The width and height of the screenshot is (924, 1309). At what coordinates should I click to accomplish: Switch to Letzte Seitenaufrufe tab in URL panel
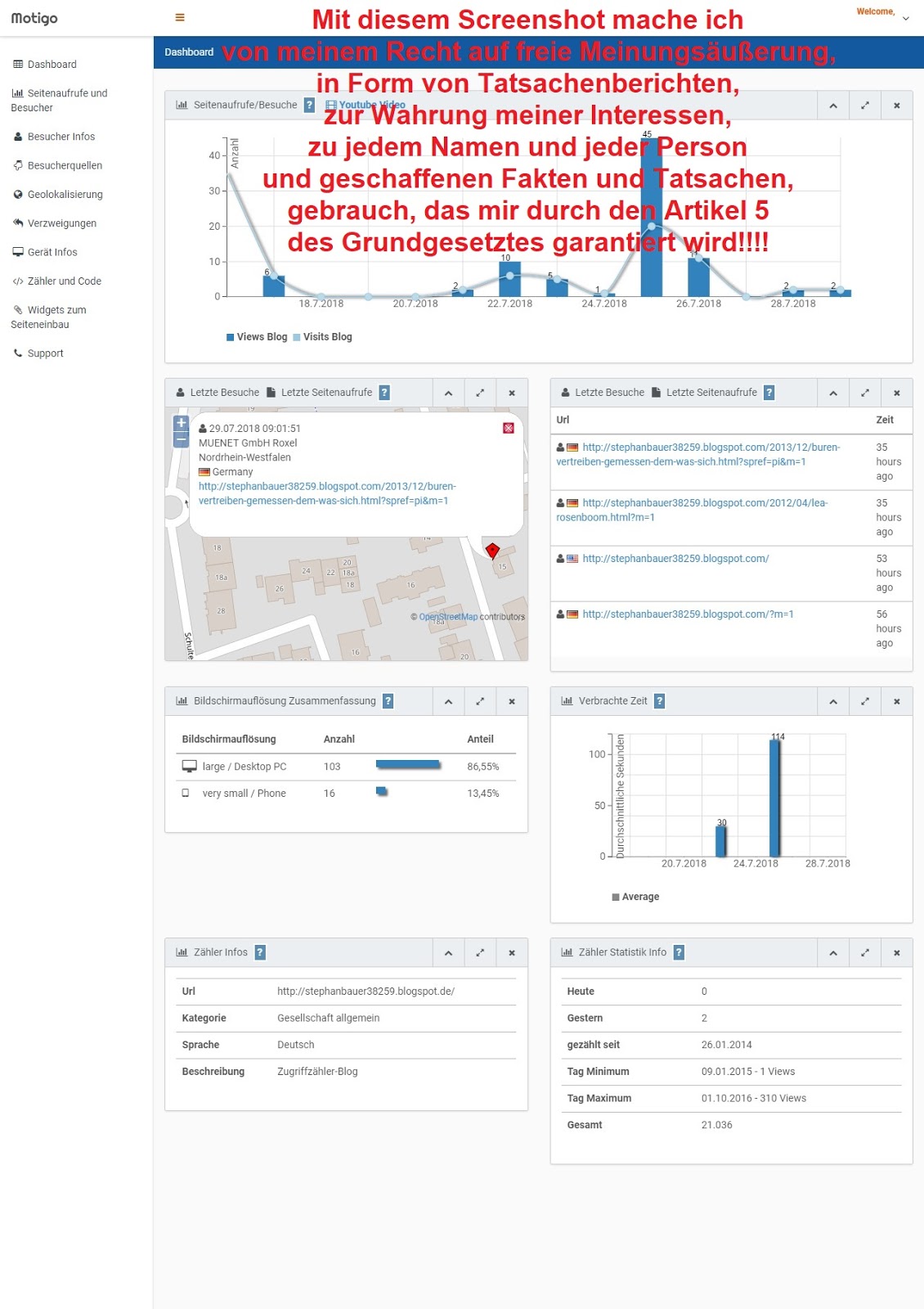pos(704,393)
